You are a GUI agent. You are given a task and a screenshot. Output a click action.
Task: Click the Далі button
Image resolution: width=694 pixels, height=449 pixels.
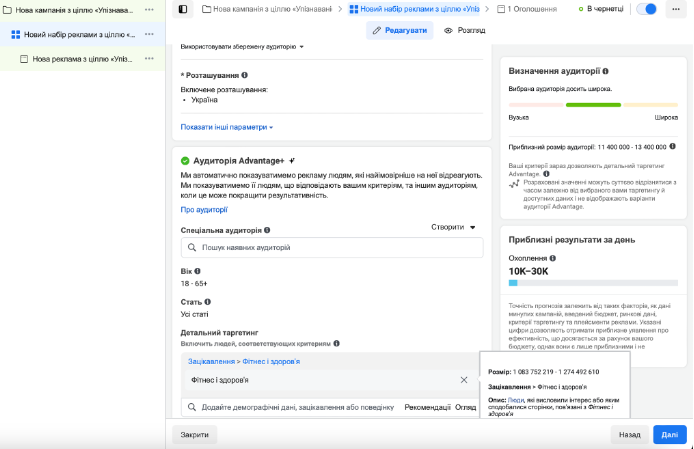(669, 435)
